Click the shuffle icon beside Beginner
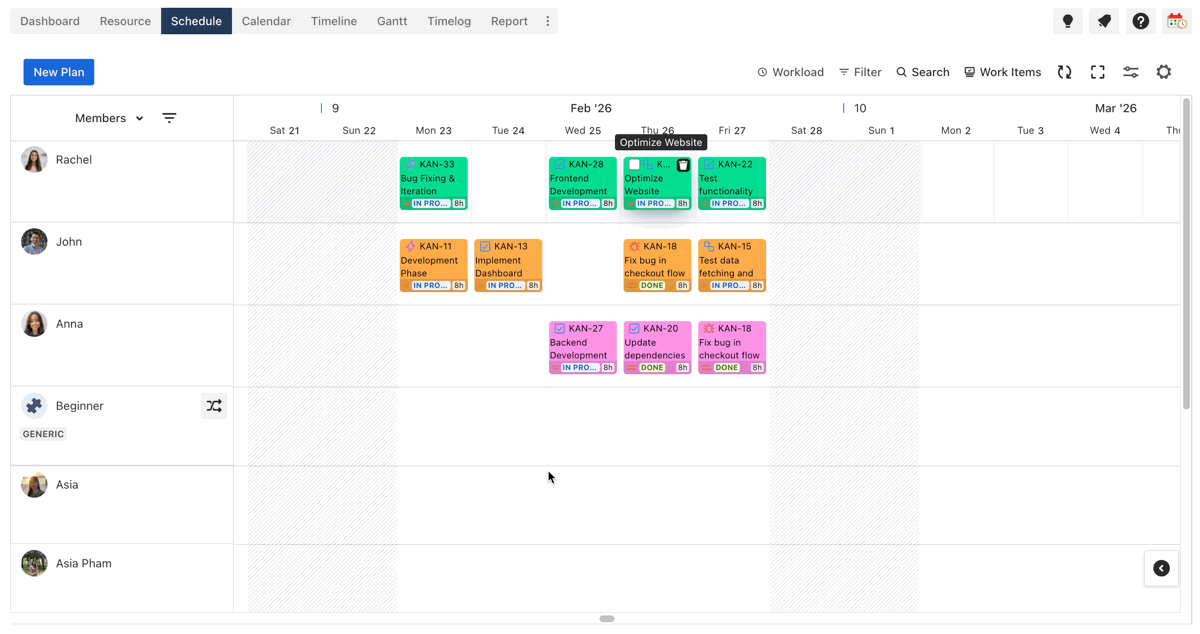The image size is (1200, 634). (214, 406)
